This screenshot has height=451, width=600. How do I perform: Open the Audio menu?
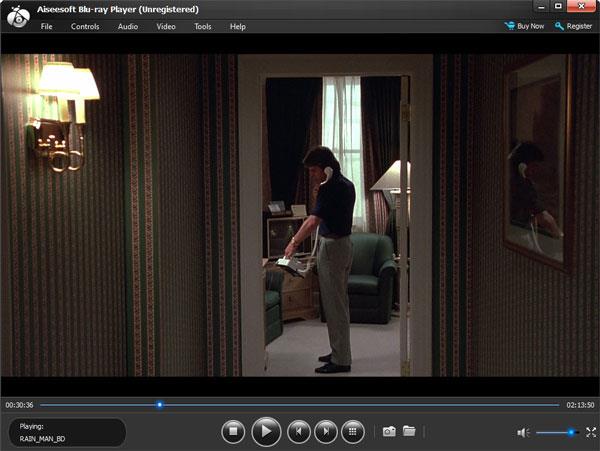pyautogui.click(x=128, y=26)
